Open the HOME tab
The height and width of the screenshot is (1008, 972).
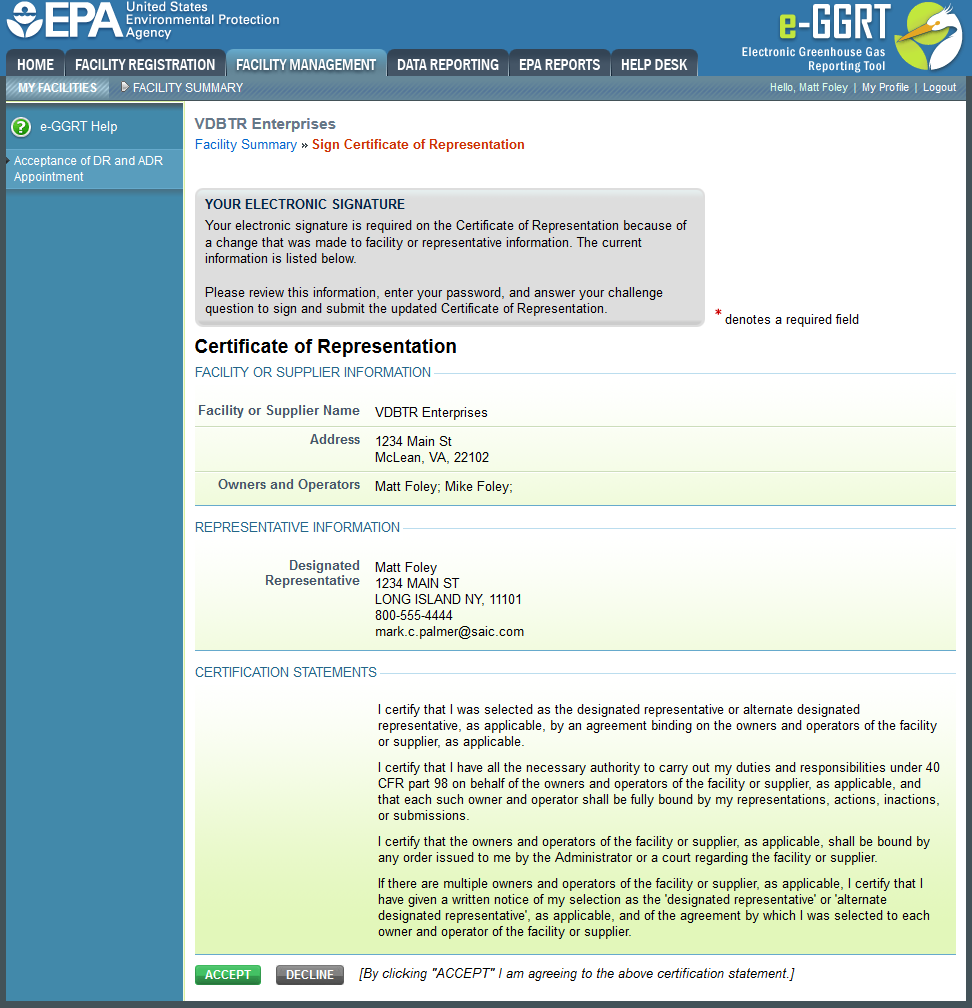(35, 64)
